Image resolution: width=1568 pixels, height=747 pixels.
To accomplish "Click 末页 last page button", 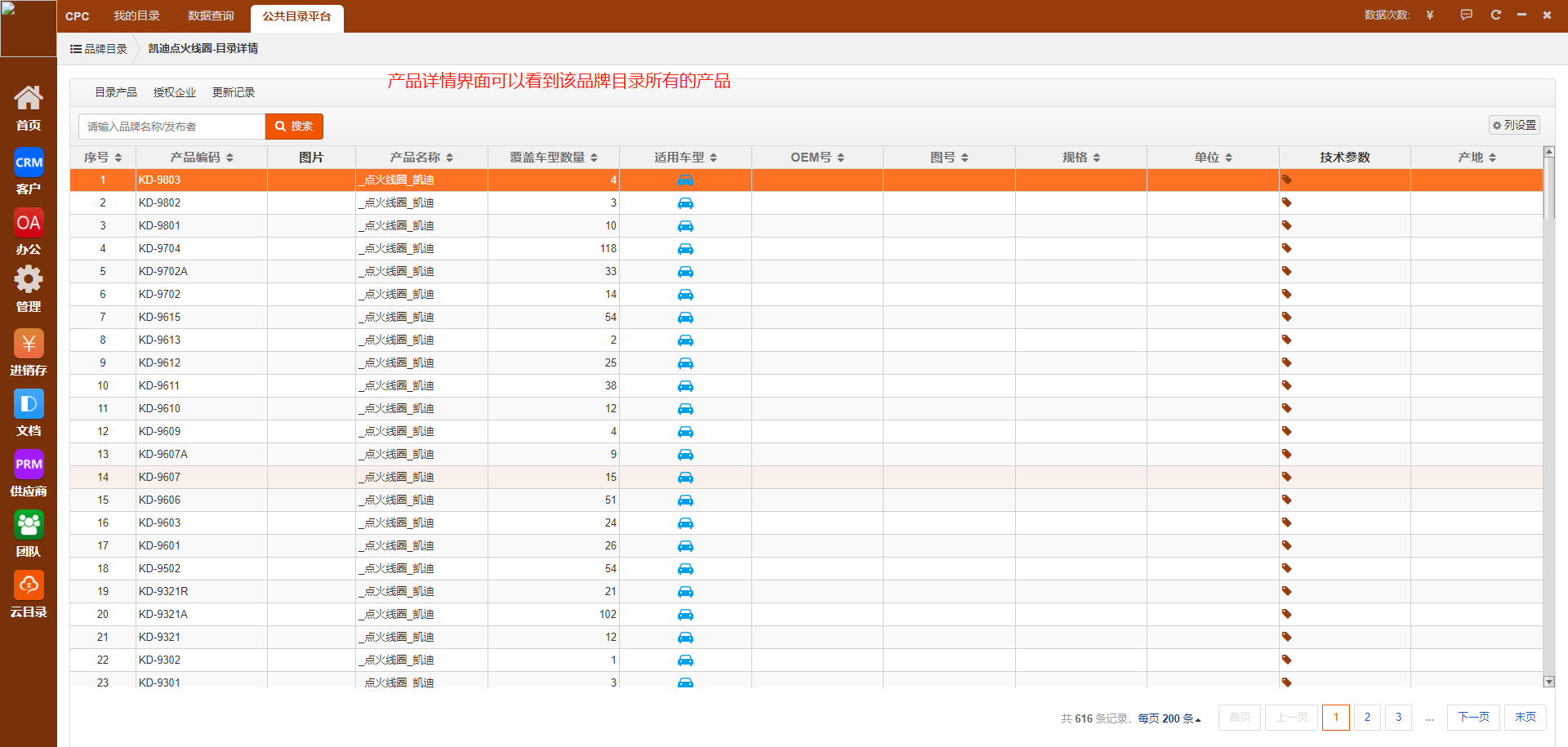I will coord(1525,718).
